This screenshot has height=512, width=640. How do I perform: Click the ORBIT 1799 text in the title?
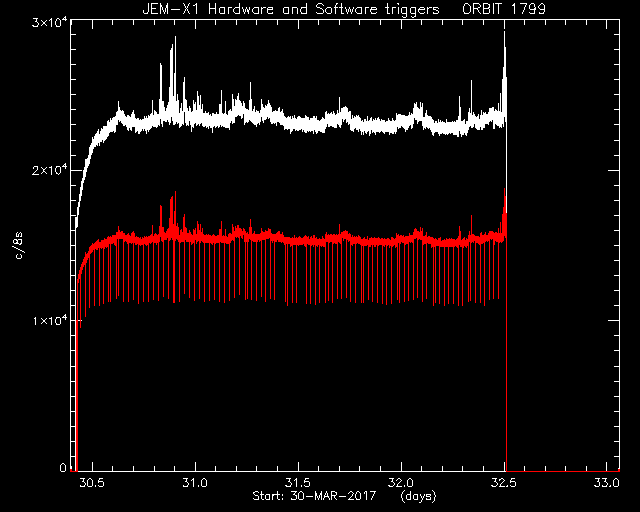pyautogui.click(x=504, y=9)
